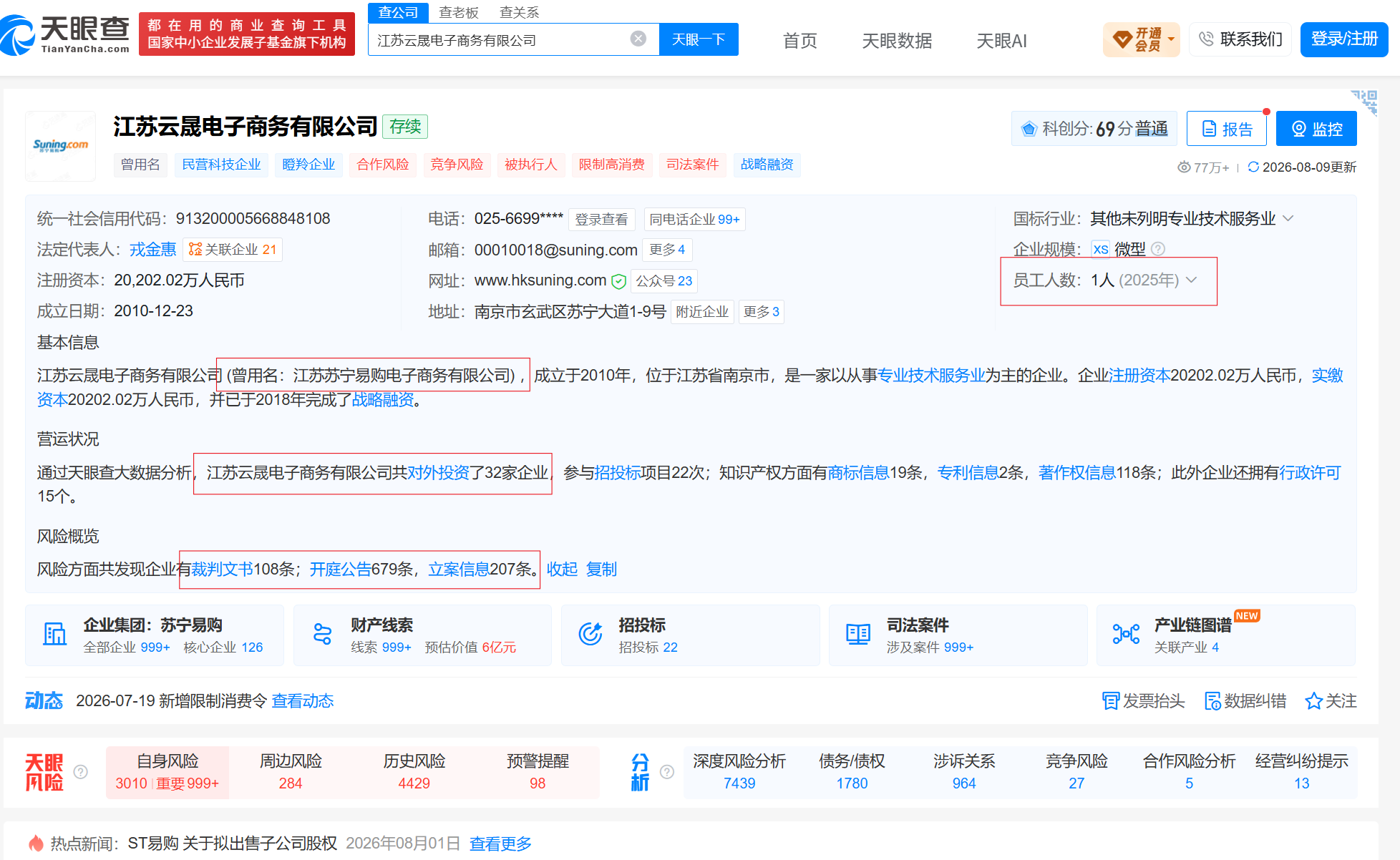The width and height of the screenshot is (1400, 860).
Task: Click the 公众号 23 tag
Action: point(664,281)
